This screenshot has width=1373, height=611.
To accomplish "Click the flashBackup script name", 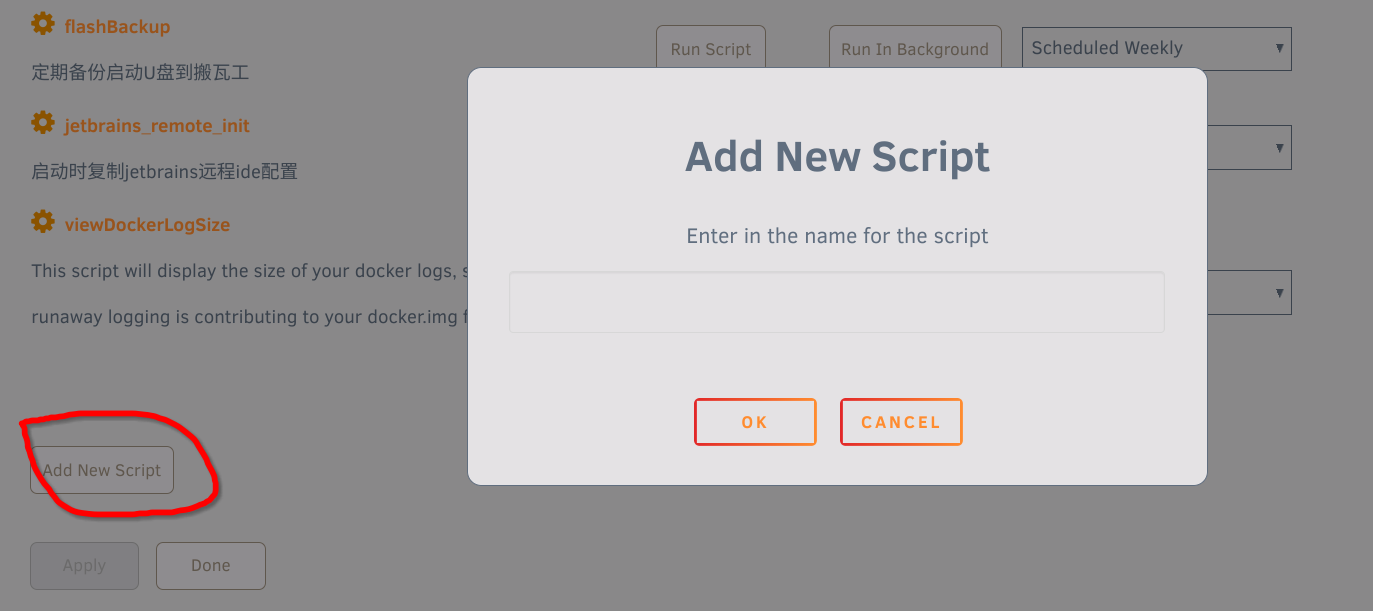I will click(x=117, y=27).
